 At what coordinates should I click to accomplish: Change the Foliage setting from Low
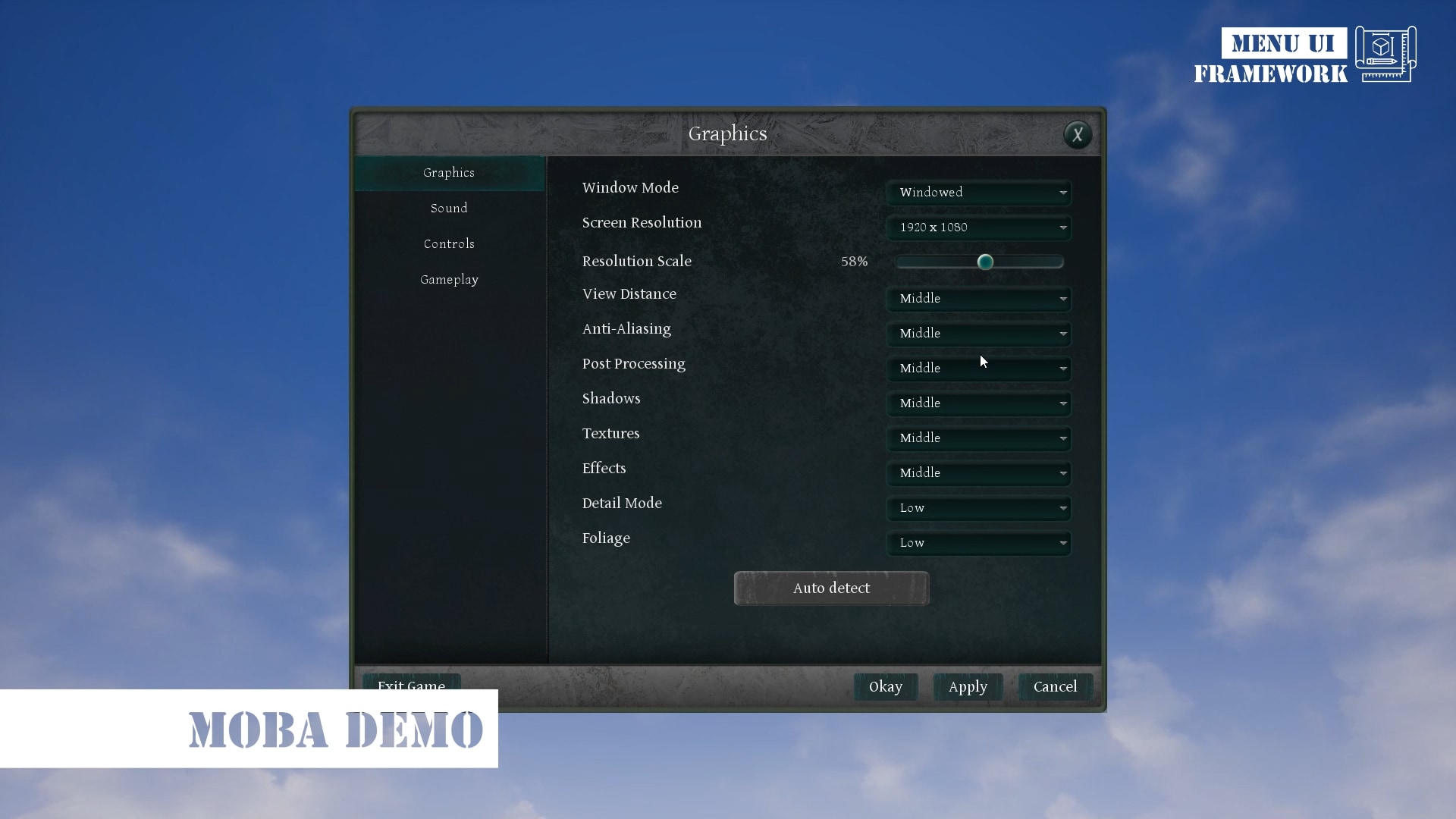(979, 542)
